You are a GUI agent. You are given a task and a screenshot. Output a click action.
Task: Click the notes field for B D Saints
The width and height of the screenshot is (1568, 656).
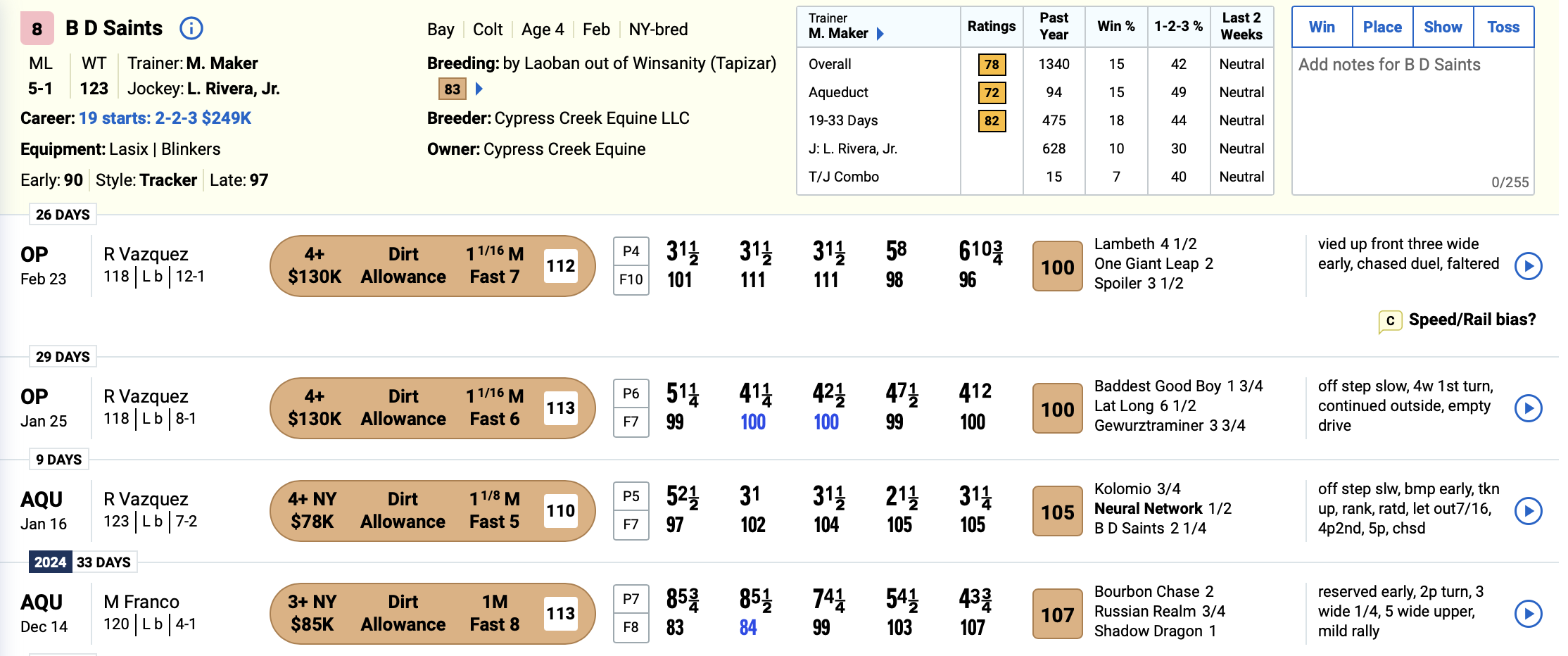(x=1412, y=121)
